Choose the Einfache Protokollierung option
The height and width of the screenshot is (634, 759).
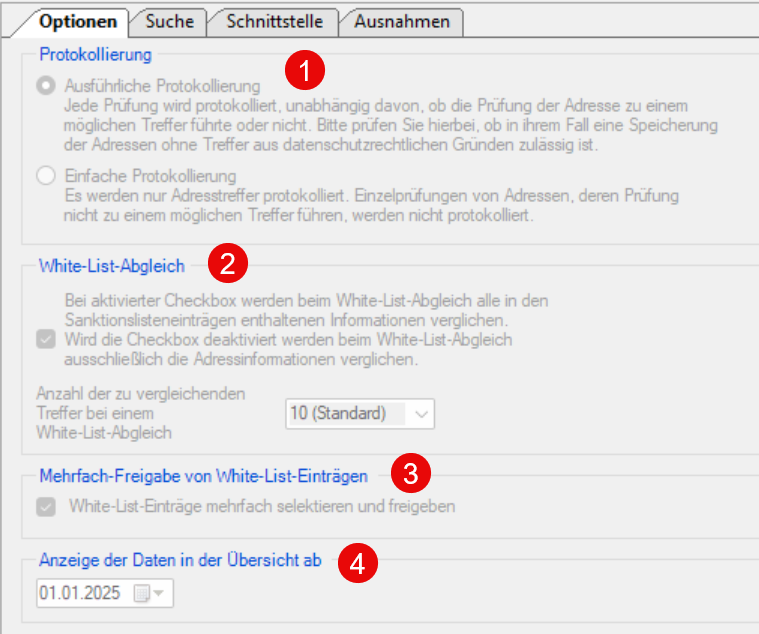pyautogui.click(x=46, y=176)
